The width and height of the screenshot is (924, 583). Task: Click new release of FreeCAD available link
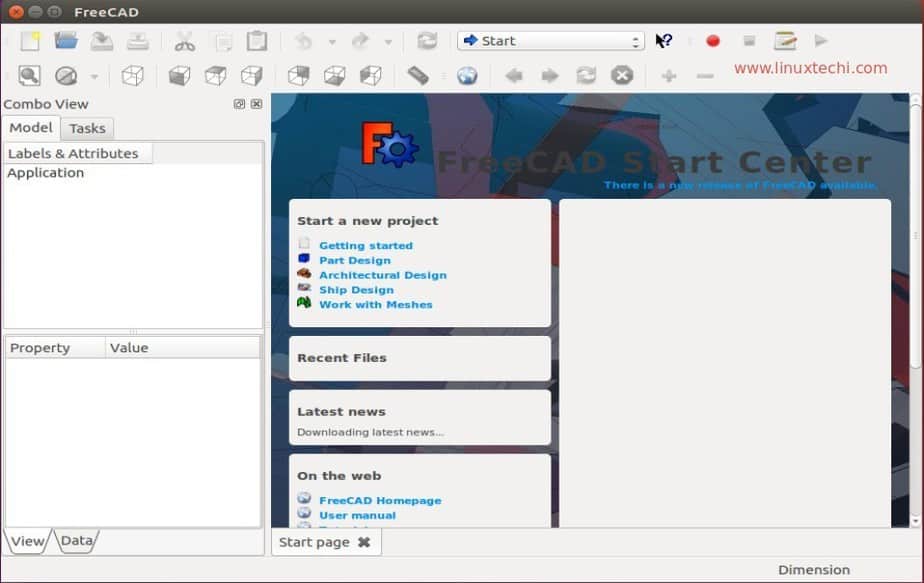(x=741, y=185)
